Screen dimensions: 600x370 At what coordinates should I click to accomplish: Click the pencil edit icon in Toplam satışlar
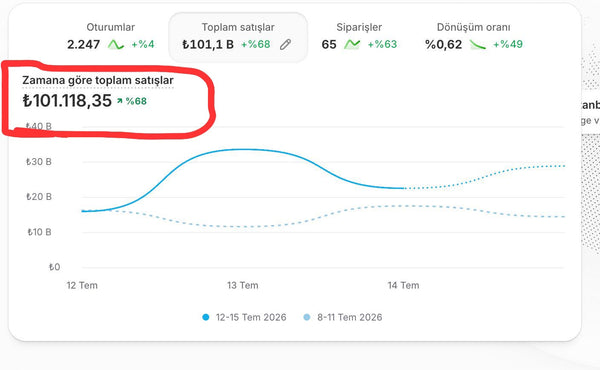coord(285,44)
